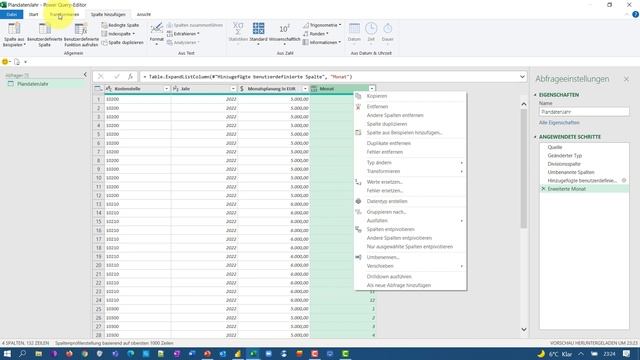The width and height of the screenshot is (640, 360).
Task: Choose Als neue Abfrage hinzufügen
Action: pyautogui.click(x=398, y=285)
